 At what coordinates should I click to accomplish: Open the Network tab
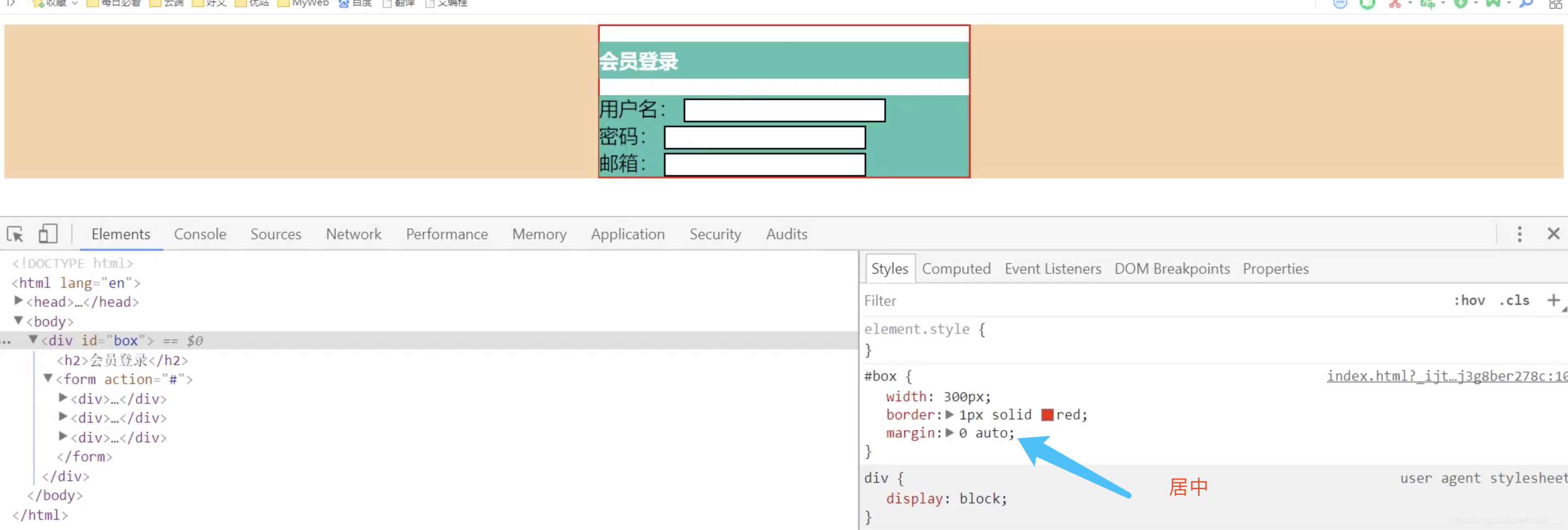354,234
